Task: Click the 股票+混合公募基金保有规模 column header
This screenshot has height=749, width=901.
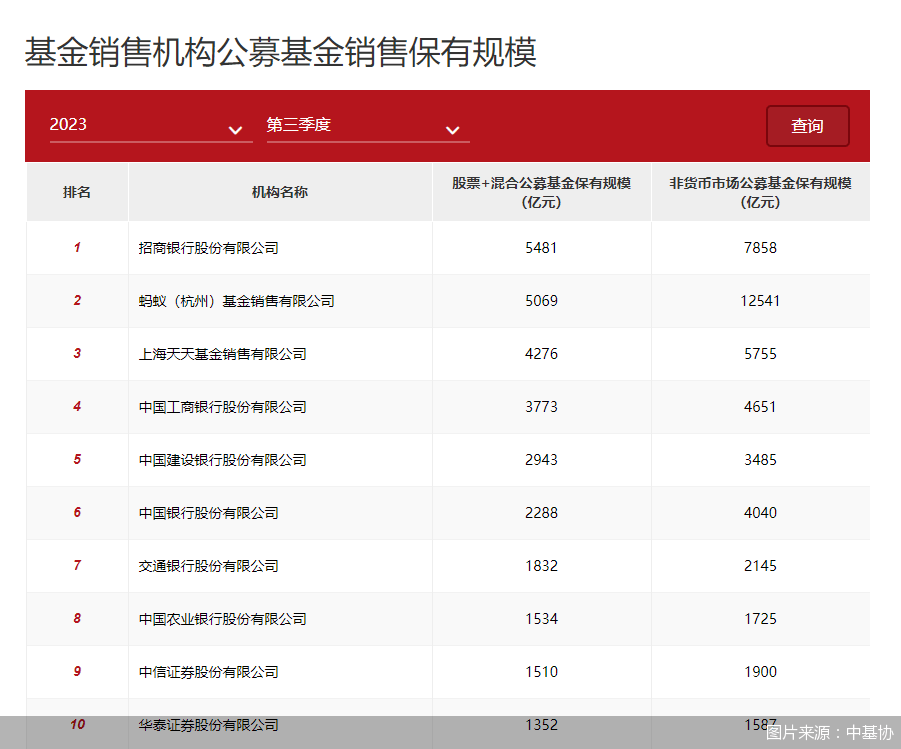Action: (541, 192)
